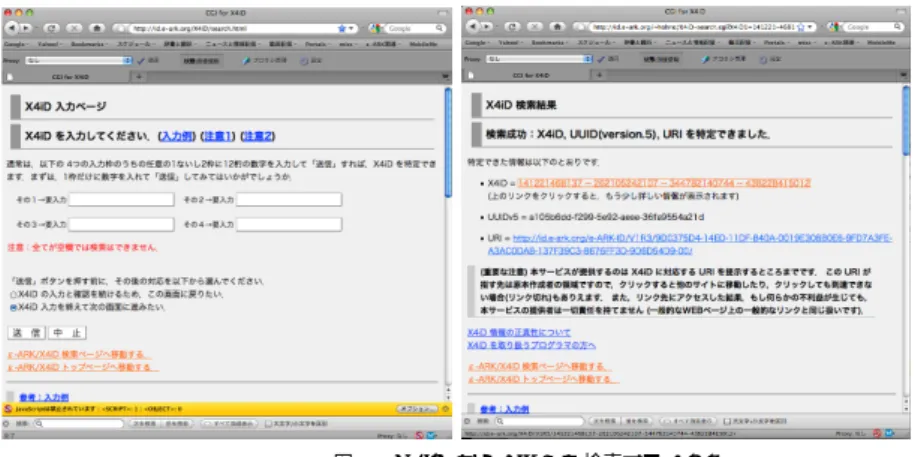The width and height of the screenshot is (918, 457).
Task: Click the 送信 submit button
Action: click(x=27, y=333)
